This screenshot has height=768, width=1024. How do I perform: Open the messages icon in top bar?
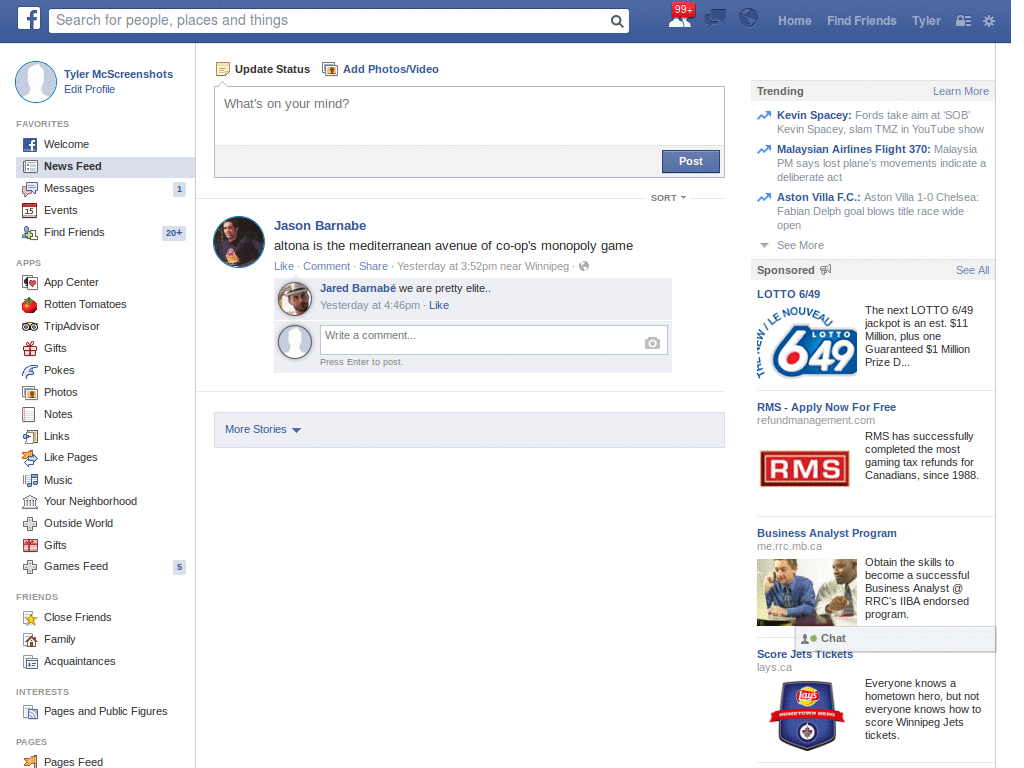(714, 18)
